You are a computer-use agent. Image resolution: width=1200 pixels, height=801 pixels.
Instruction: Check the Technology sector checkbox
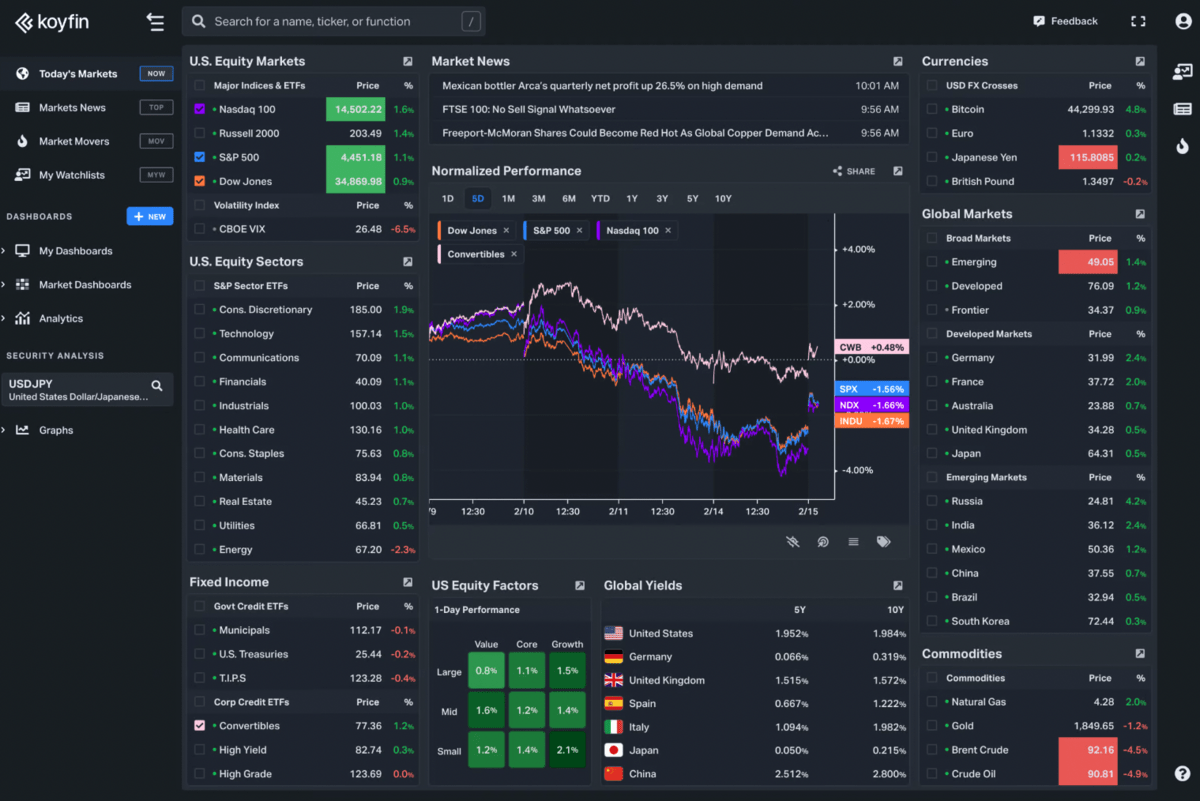[200, 334]
